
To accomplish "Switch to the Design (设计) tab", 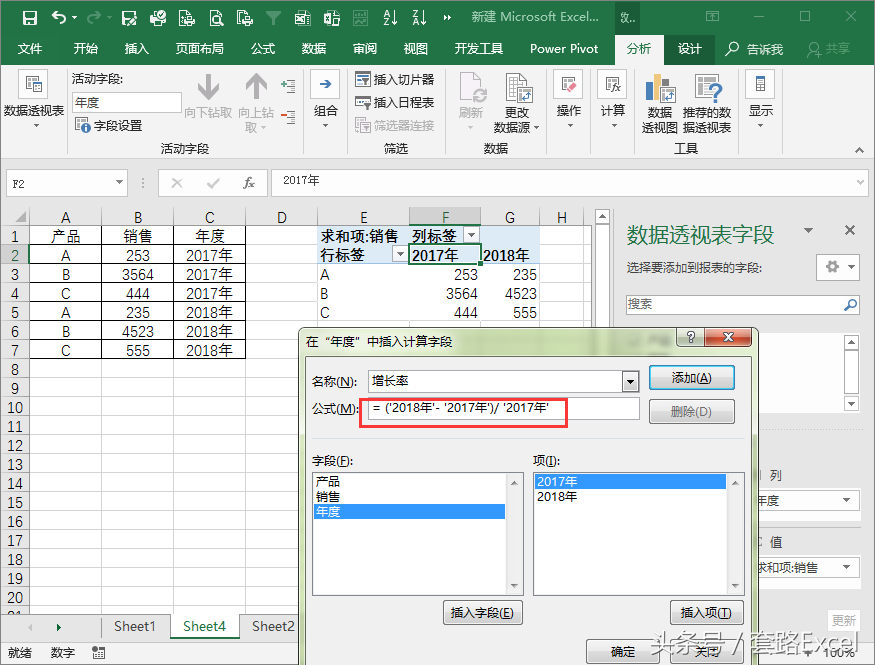I will click(x=690, y=49).
